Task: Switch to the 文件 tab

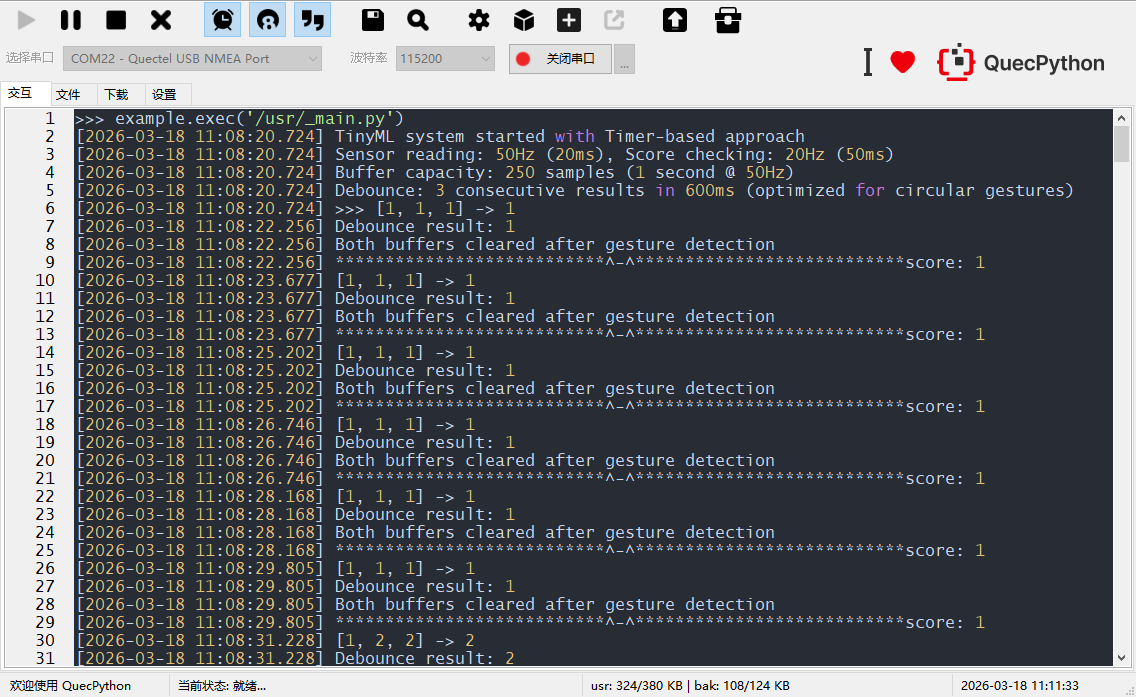Action: pyautogui.click(x=68, y=95)
